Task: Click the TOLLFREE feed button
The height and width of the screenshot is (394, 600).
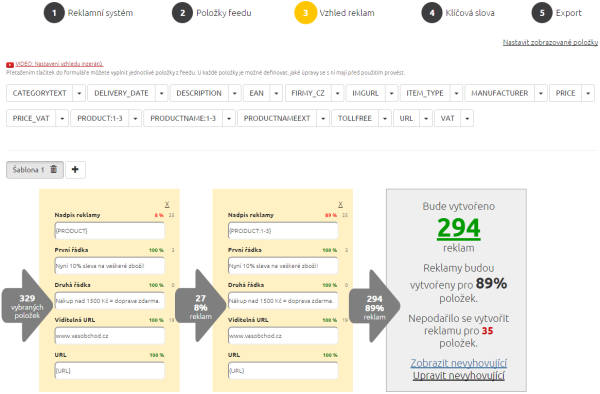Action: (x=355, y=118)
